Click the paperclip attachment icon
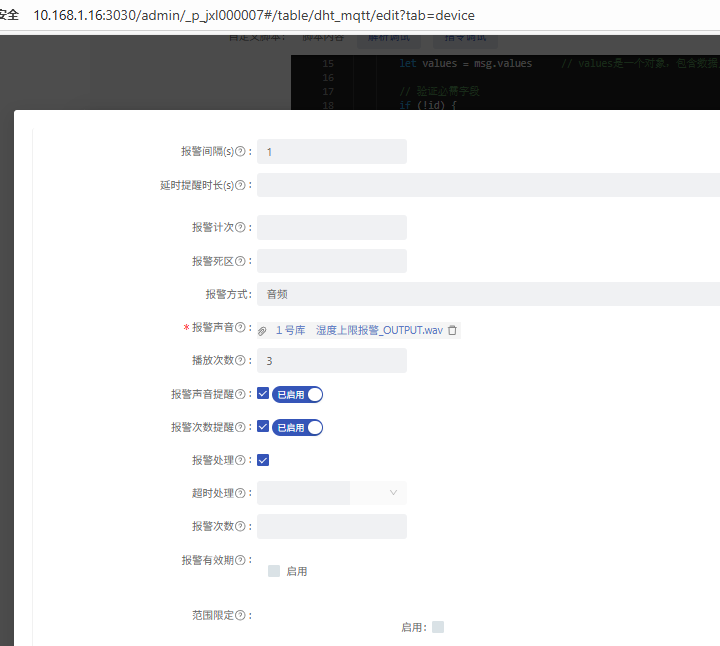 (262, 331)
